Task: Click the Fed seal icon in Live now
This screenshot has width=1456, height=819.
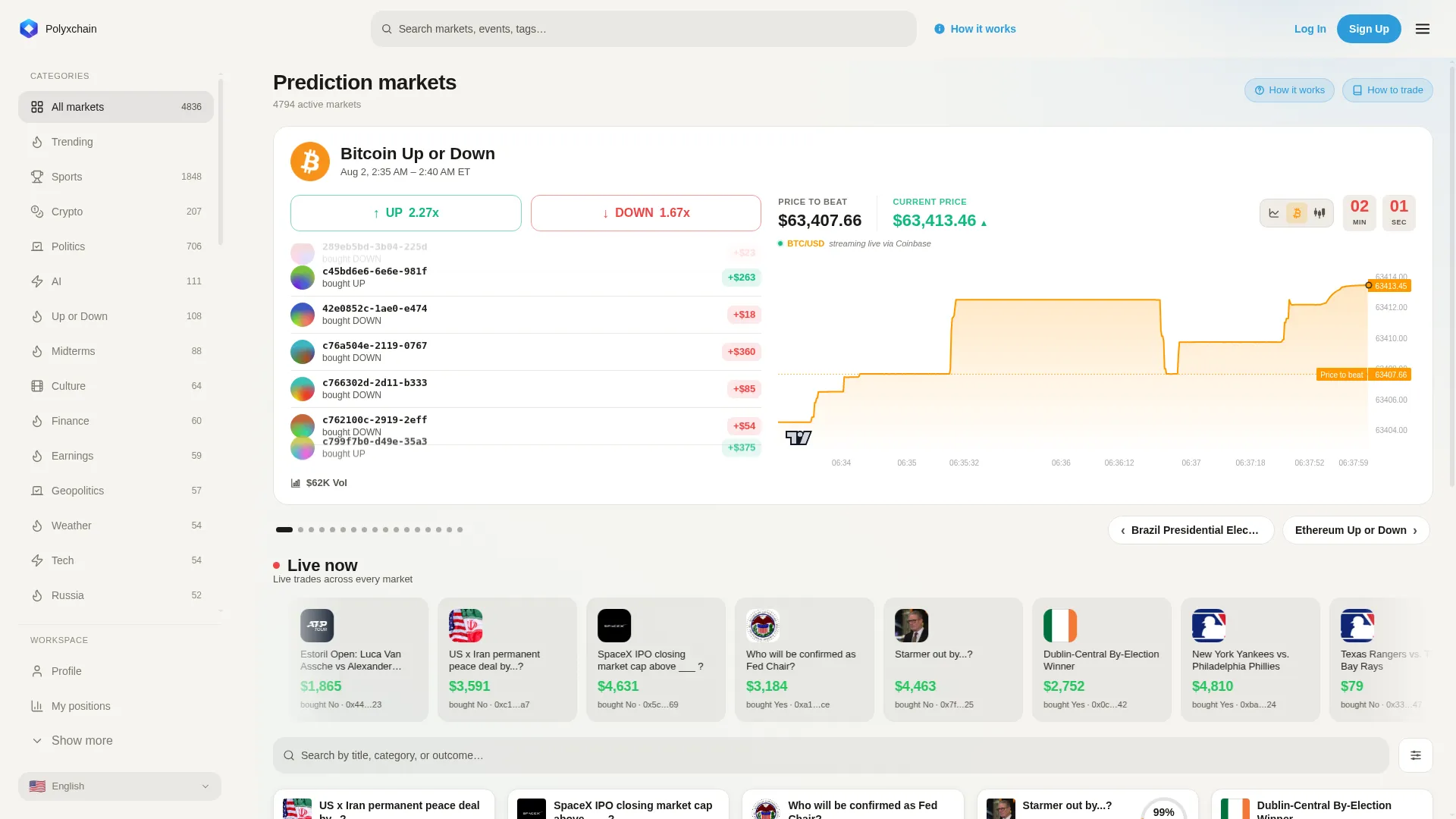Action: (763, 626)
